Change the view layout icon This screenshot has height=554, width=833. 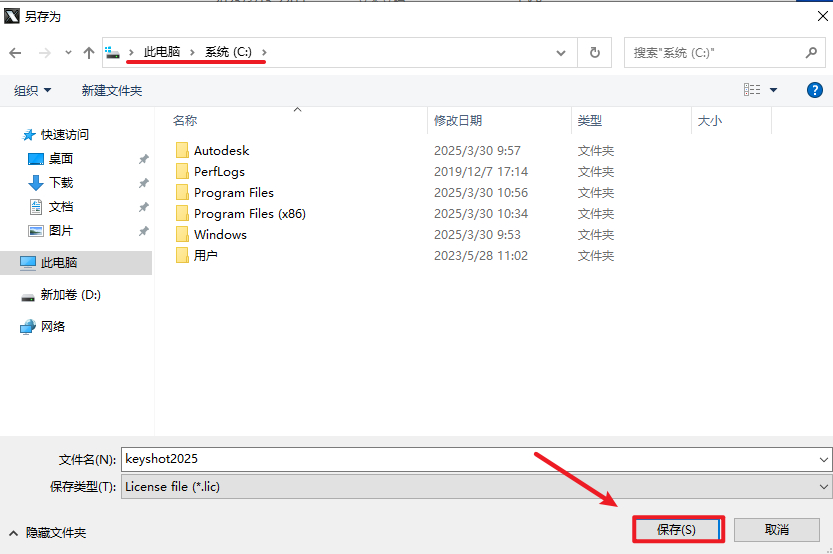[752, 90]
